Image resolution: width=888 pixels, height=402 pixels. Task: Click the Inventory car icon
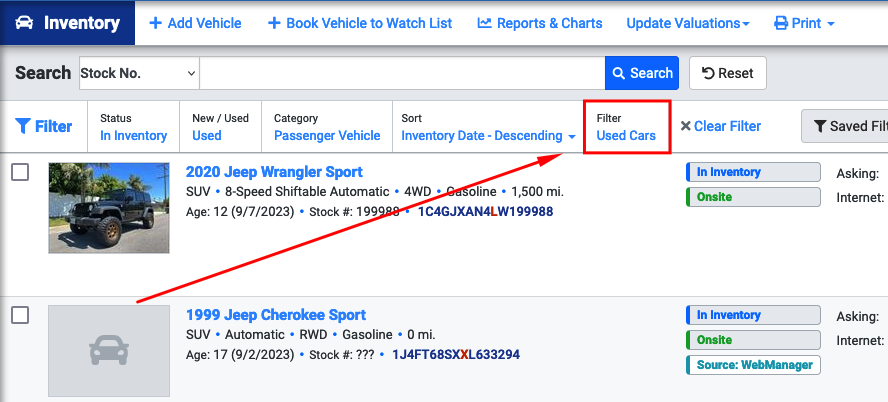point(24,23)
